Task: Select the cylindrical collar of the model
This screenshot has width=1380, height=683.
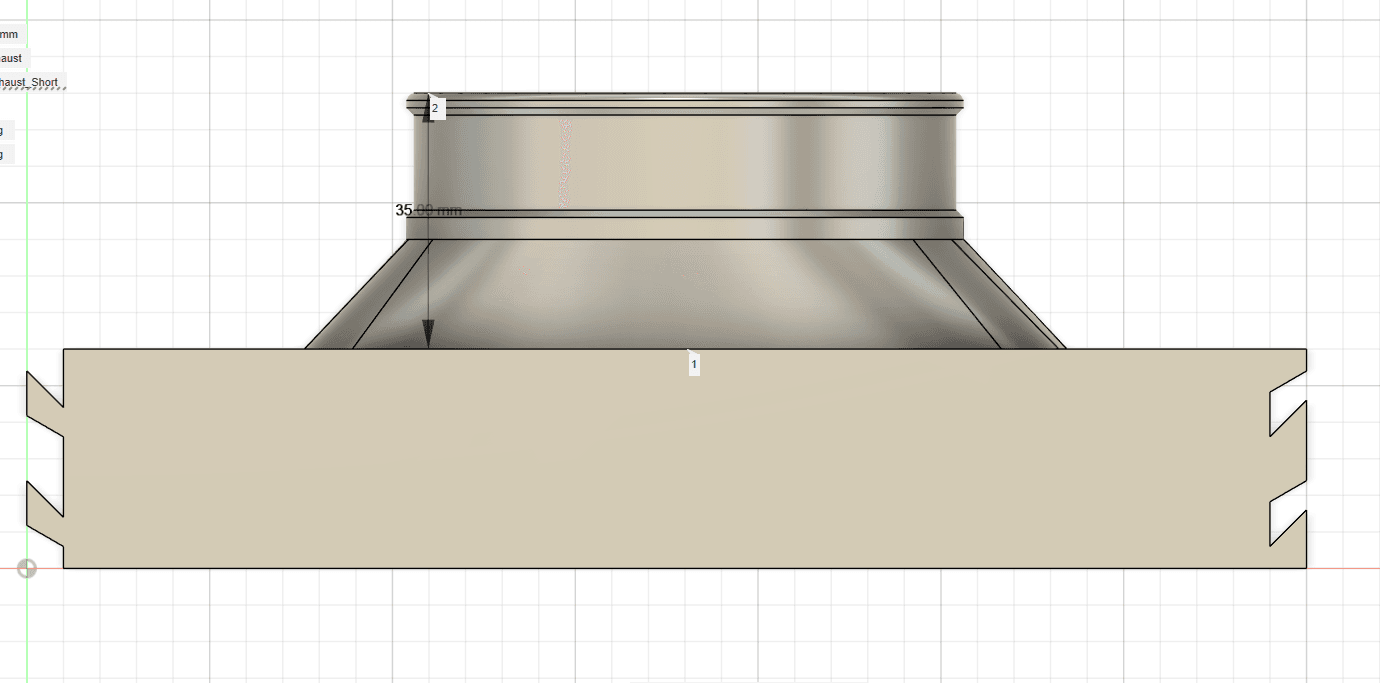Action: (685, 165)
